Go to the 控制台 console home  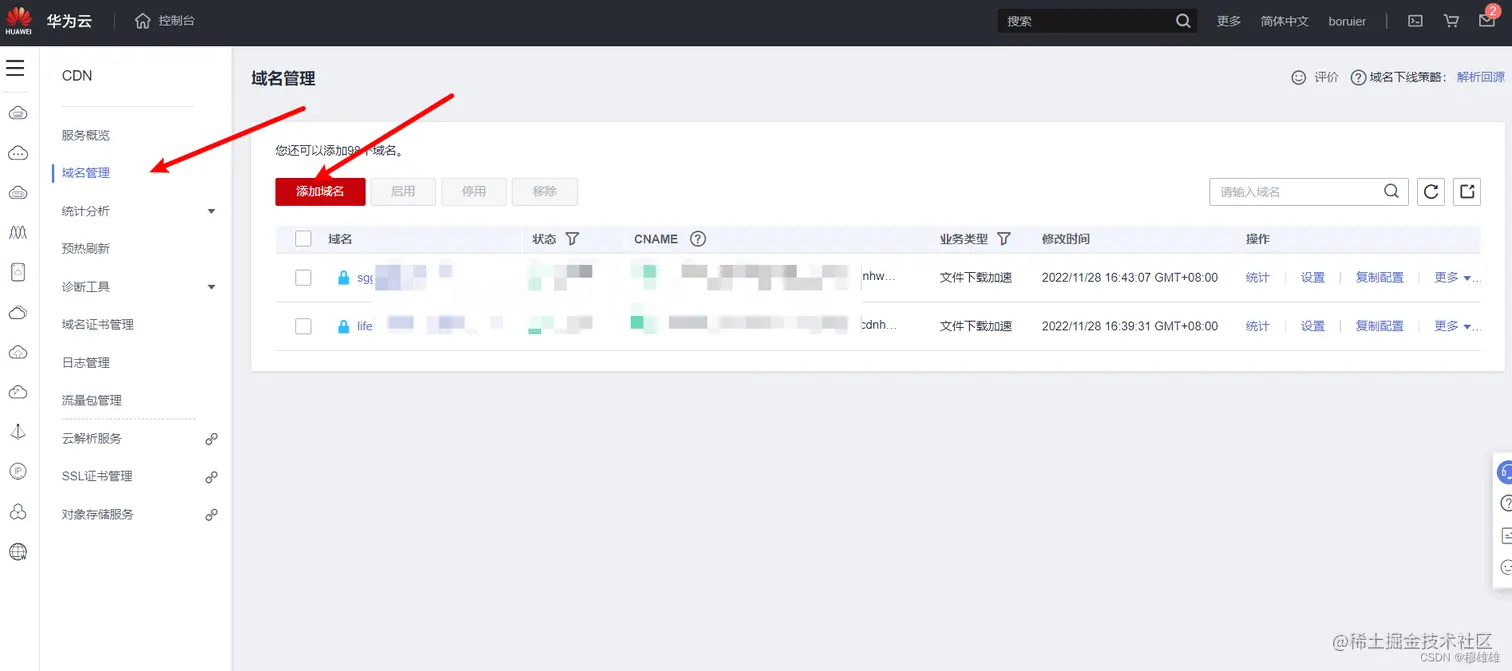coord(165,20)
